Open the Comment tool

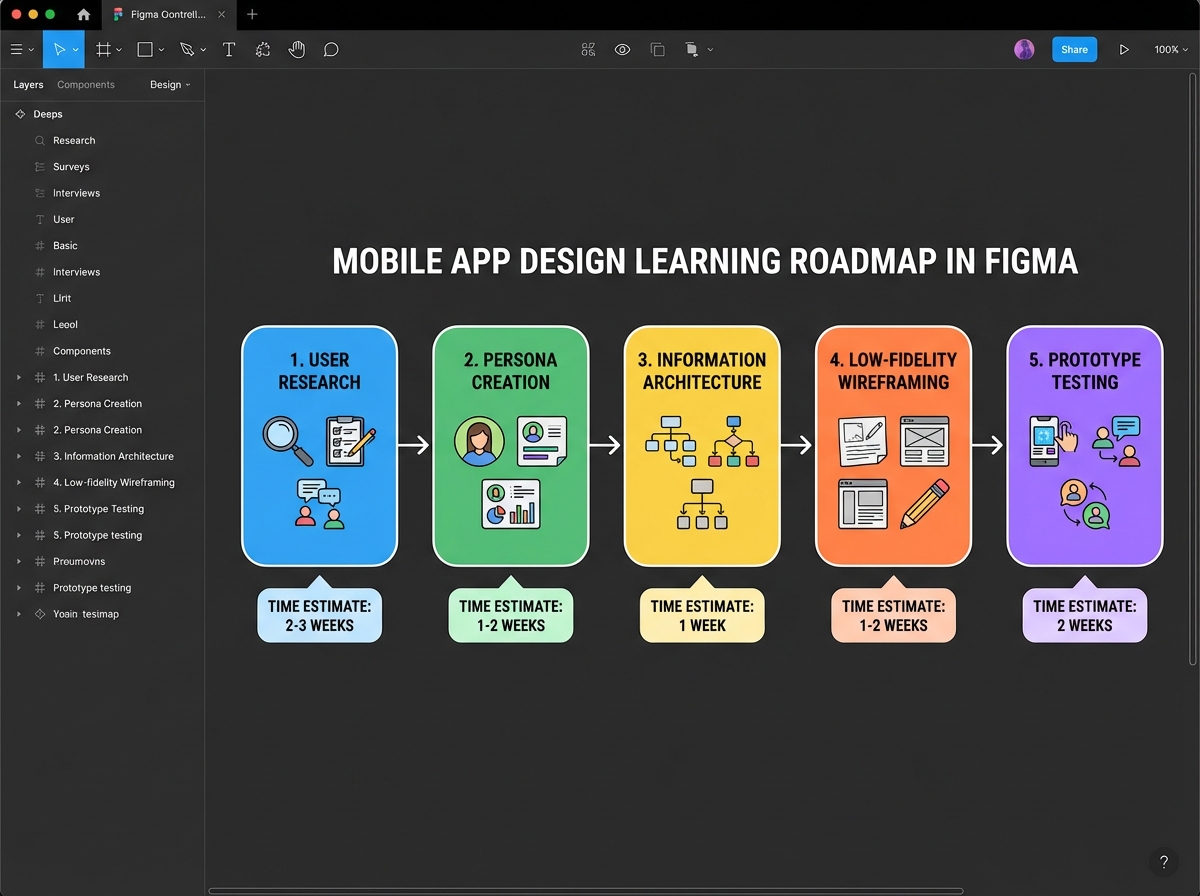pyautogui.click(x=330, y=49)
